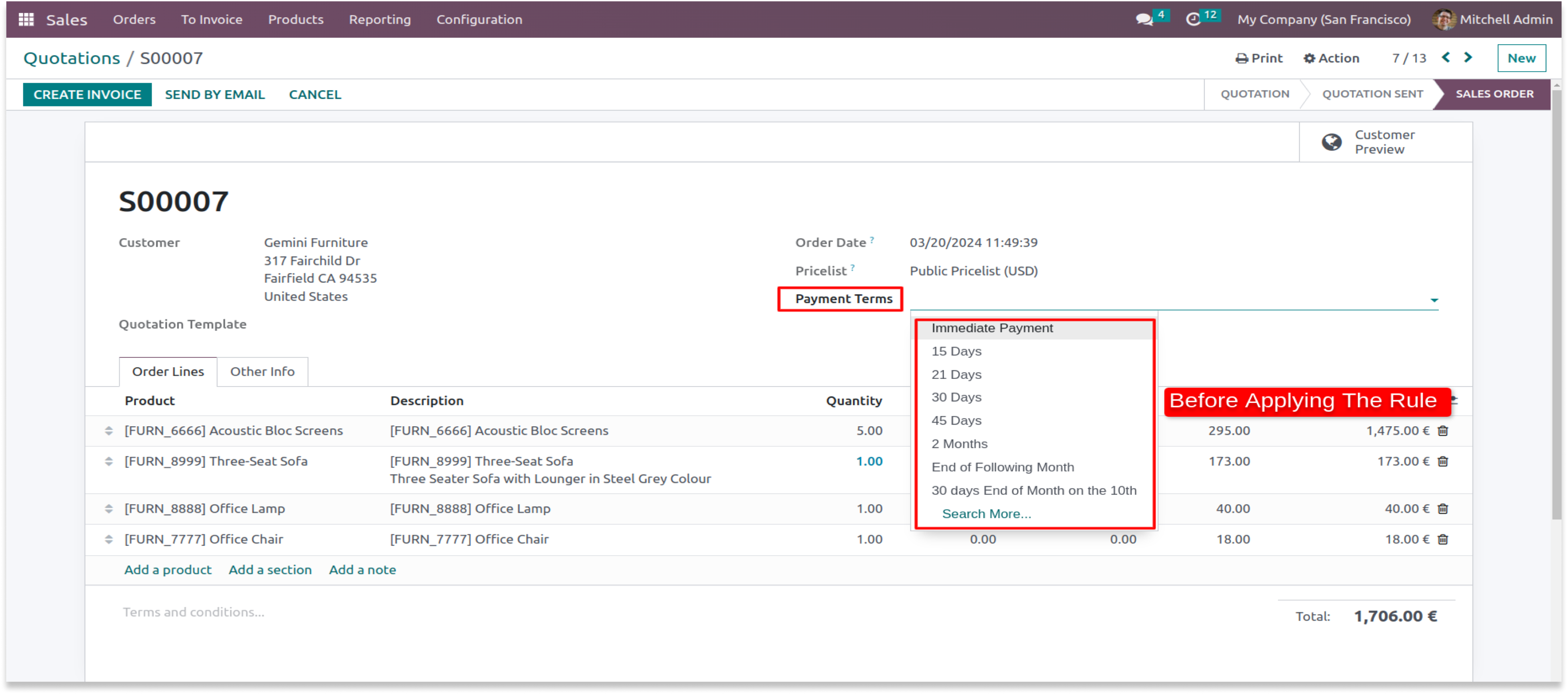Choose 30 days End of Month on the 10th
The height and width of the screenshot is (694, 1568).
pos(1034,491)
